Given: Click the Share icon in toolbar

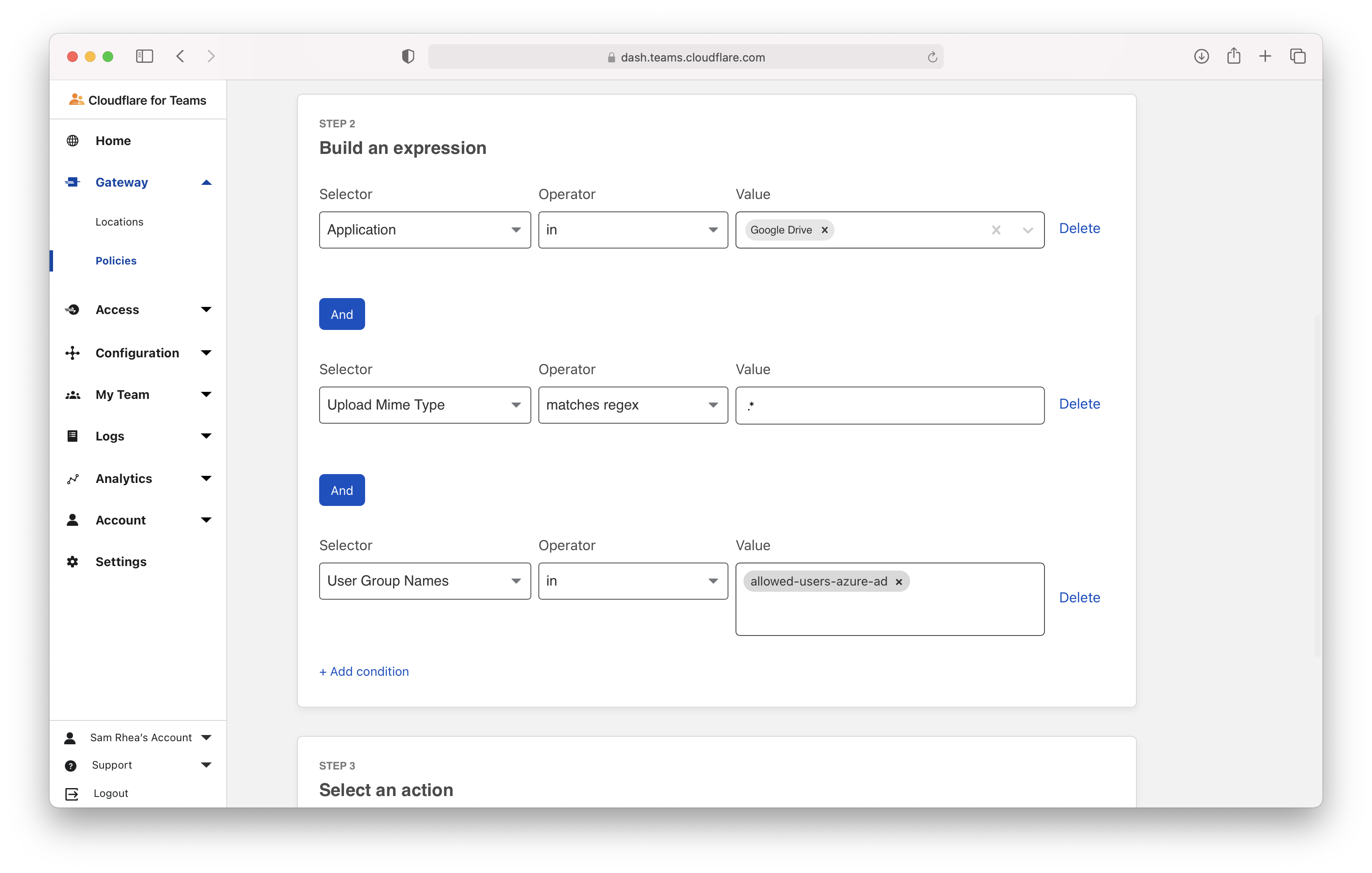Looking at the screenshot, I should [x=1234, y=57].
